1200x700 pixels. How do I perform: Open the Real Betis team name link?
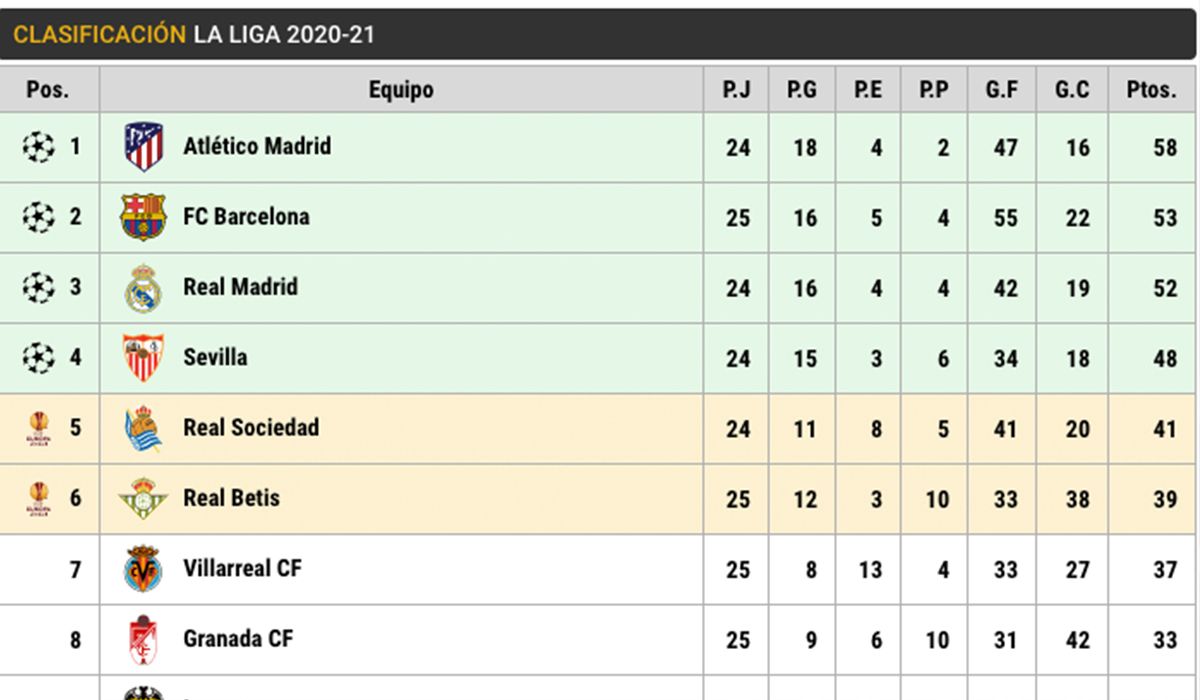pos(231,498)
